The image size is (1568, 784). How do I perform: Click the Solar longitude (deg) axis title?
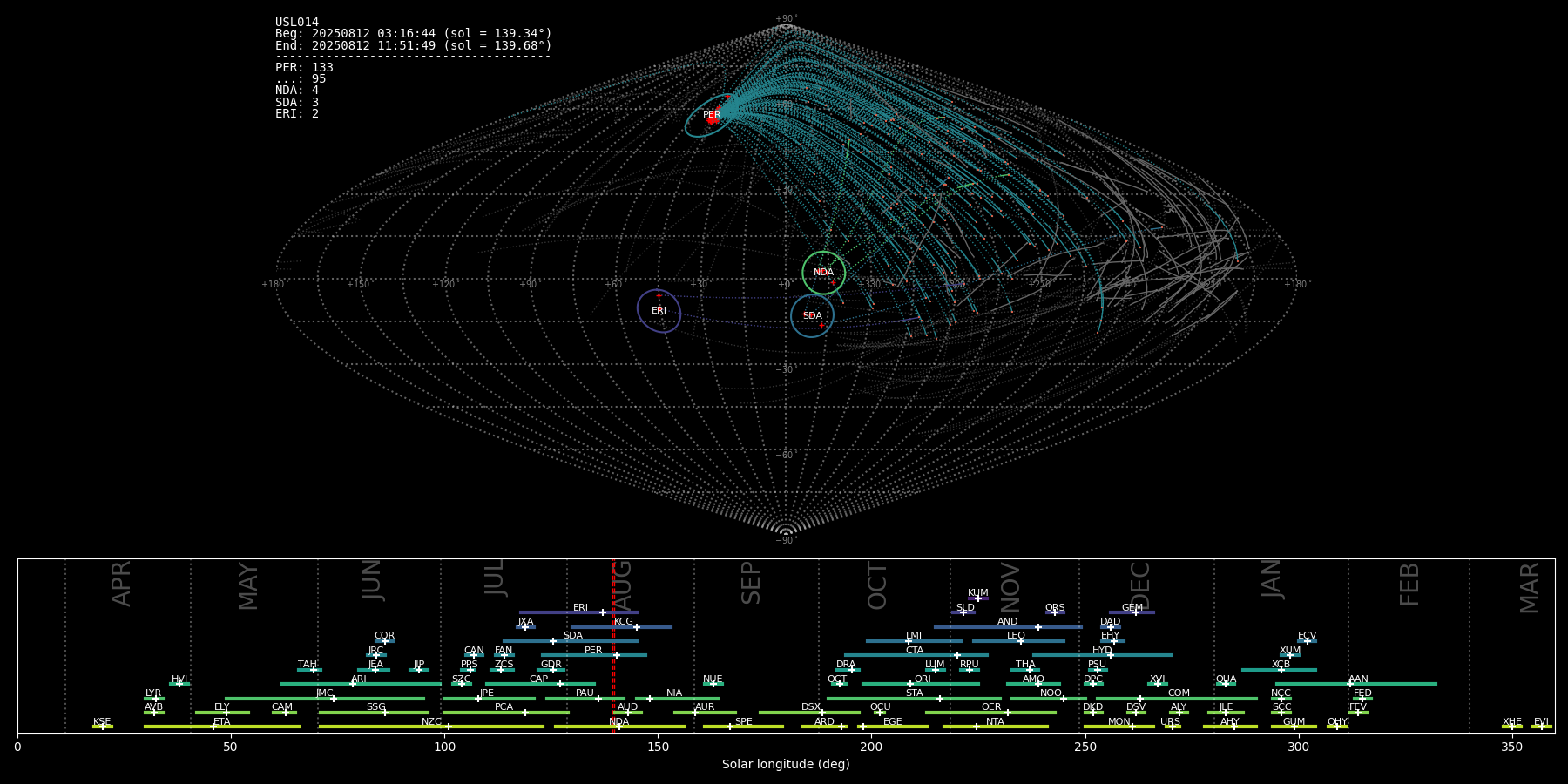click(786, 764)
